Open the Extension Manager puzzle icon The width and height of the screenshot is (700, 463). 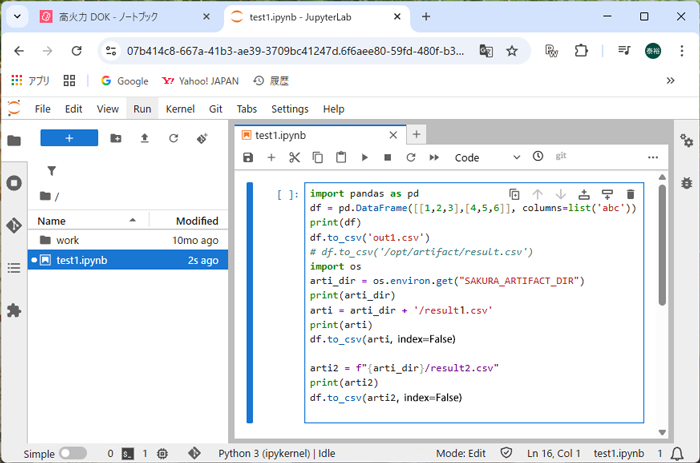14,310
